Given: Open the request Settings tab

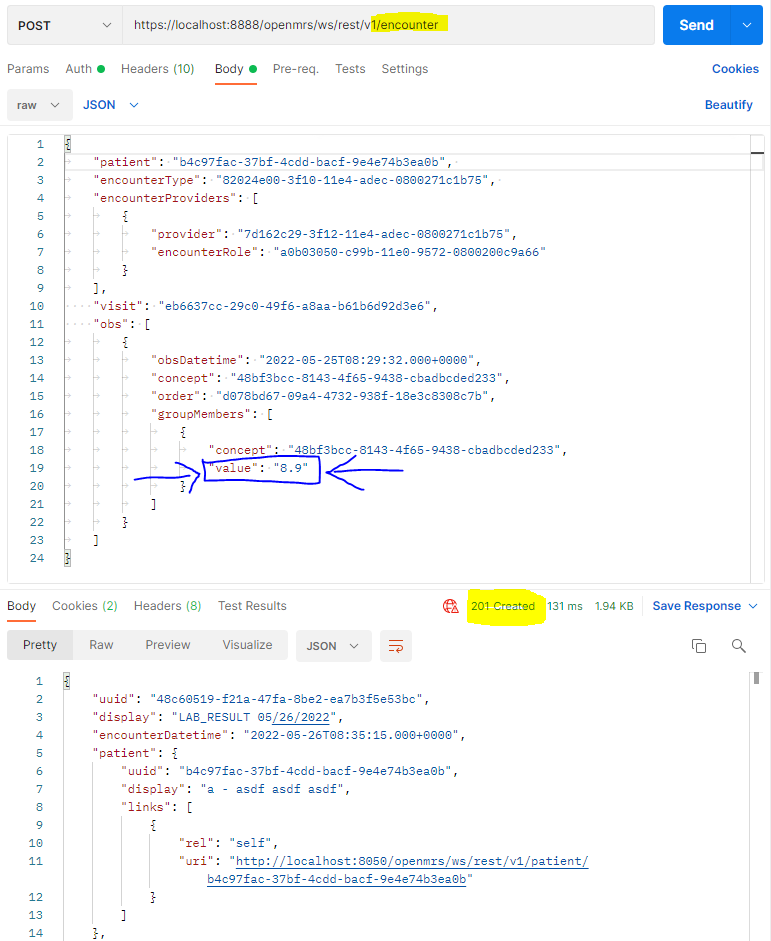Looking at the screenshot, I should tap(405, 69).
